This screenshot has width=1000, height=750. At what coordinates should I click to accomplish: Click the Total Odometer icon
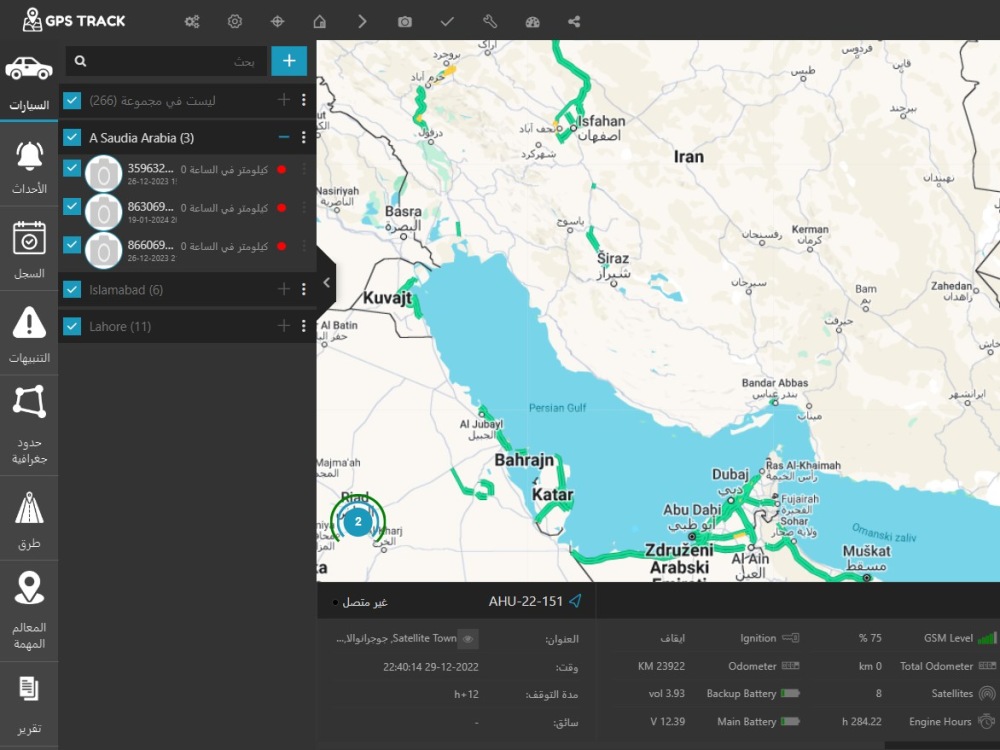point(987,666)
